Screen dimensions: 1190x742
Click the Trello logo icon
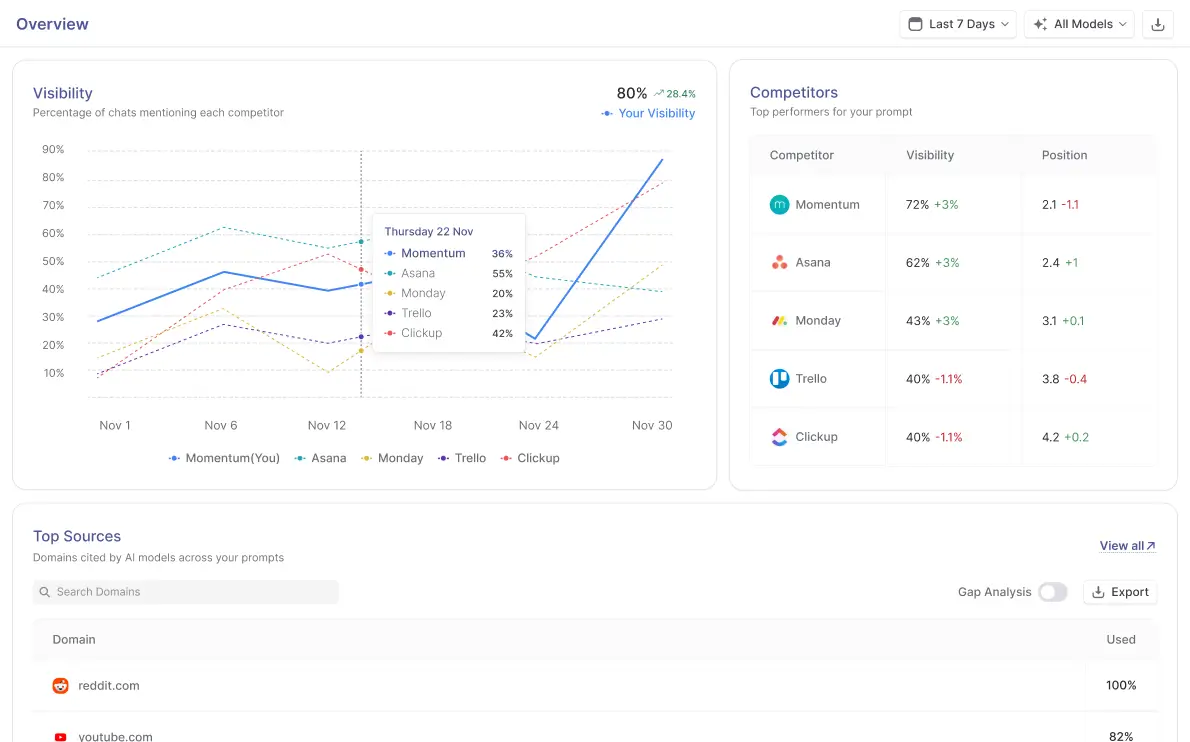click(779, 379)
